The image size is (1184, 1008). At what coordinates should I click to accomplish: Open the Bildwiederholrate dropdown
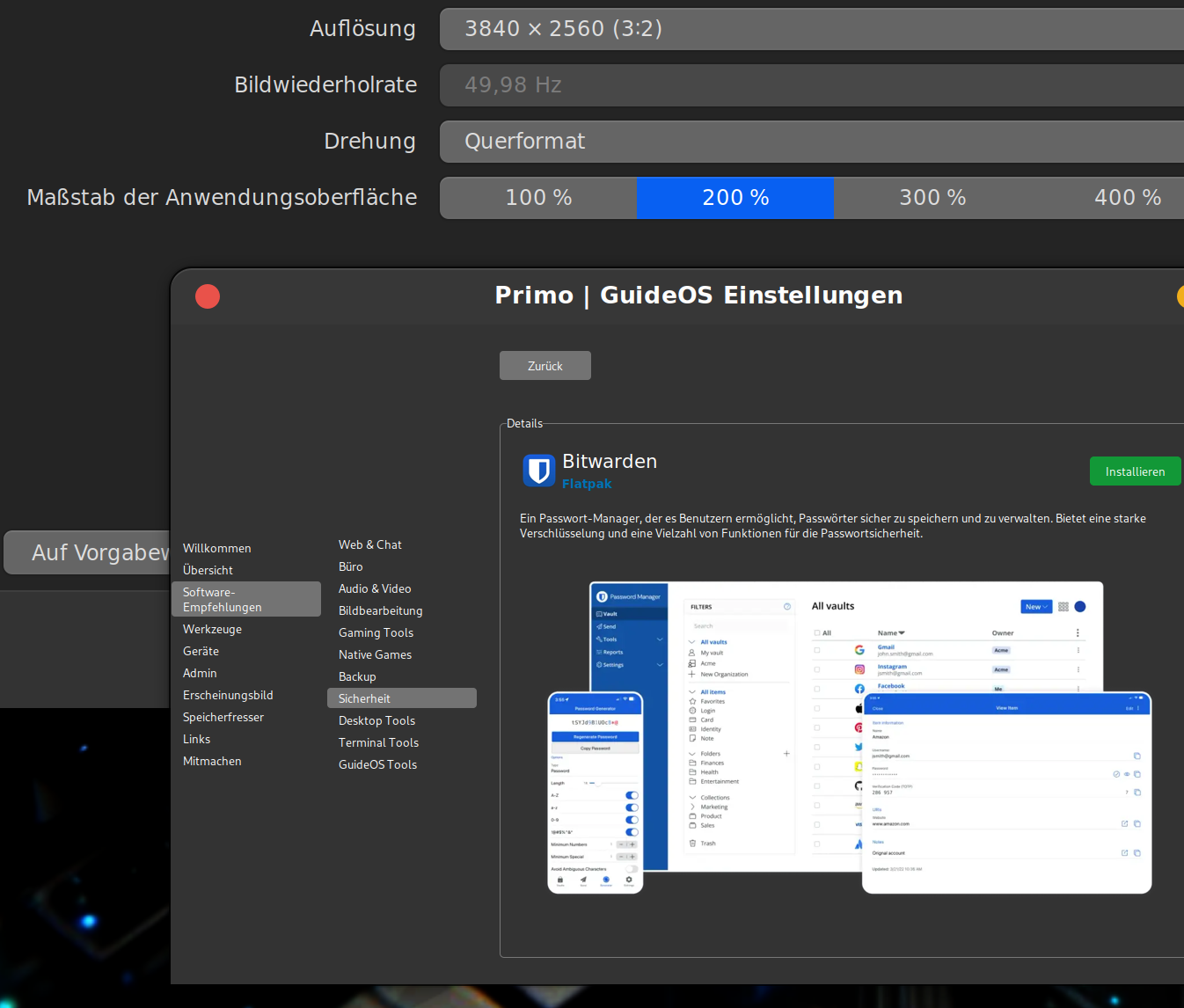point(811,85)
